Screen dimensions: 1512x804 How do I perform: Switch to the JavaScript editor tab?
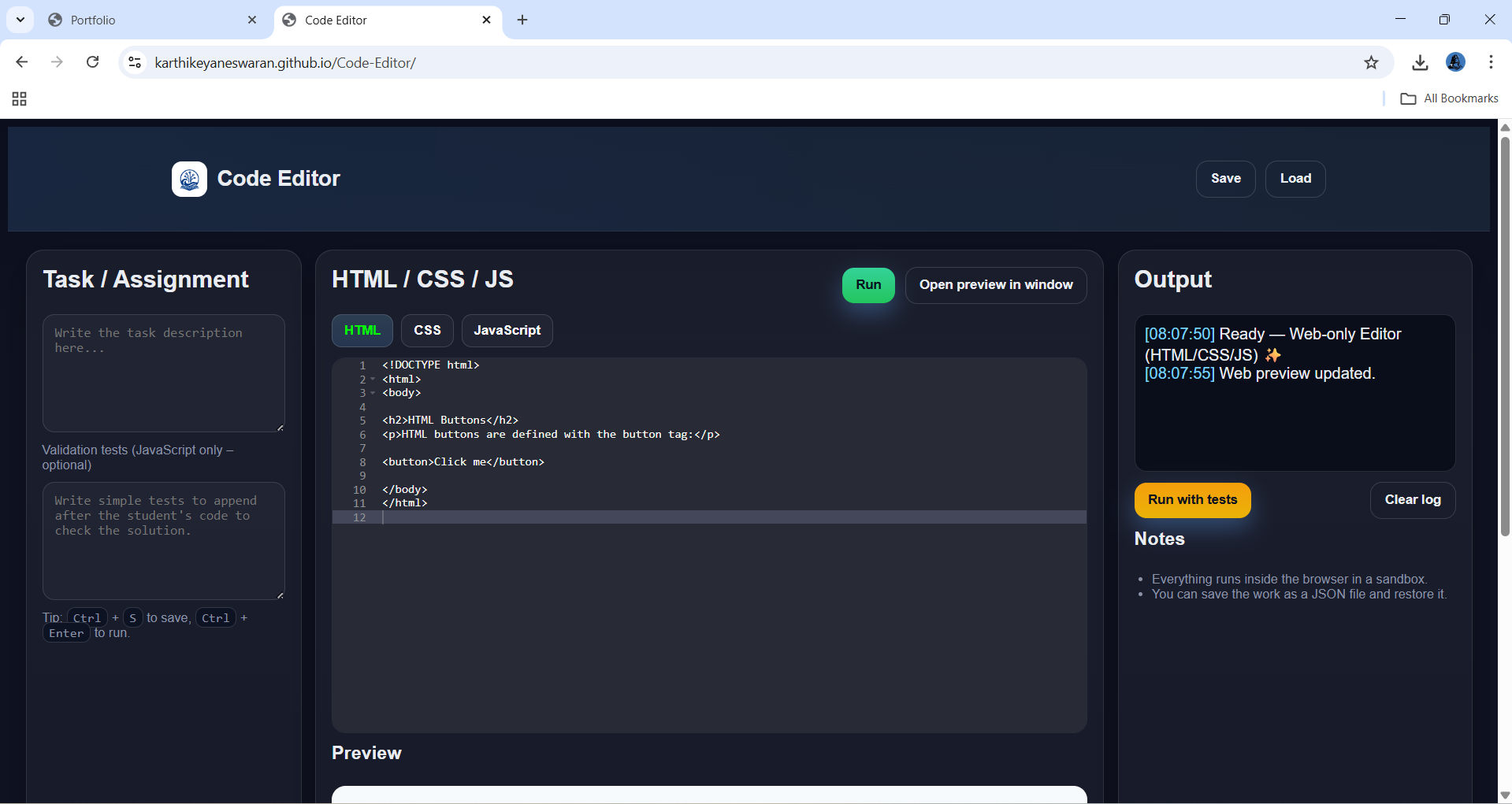507,331
